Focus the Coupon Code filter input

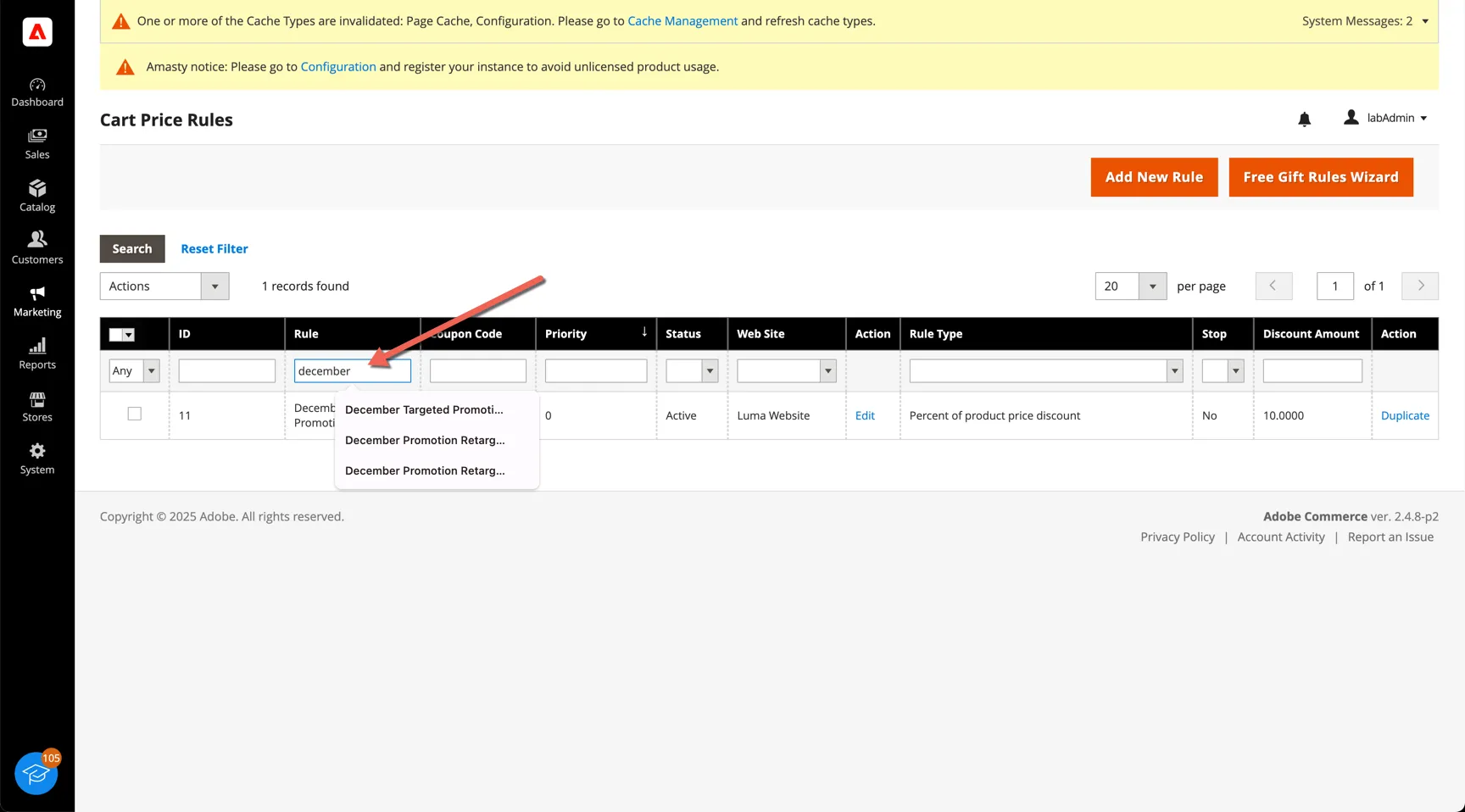coord(478,370)
